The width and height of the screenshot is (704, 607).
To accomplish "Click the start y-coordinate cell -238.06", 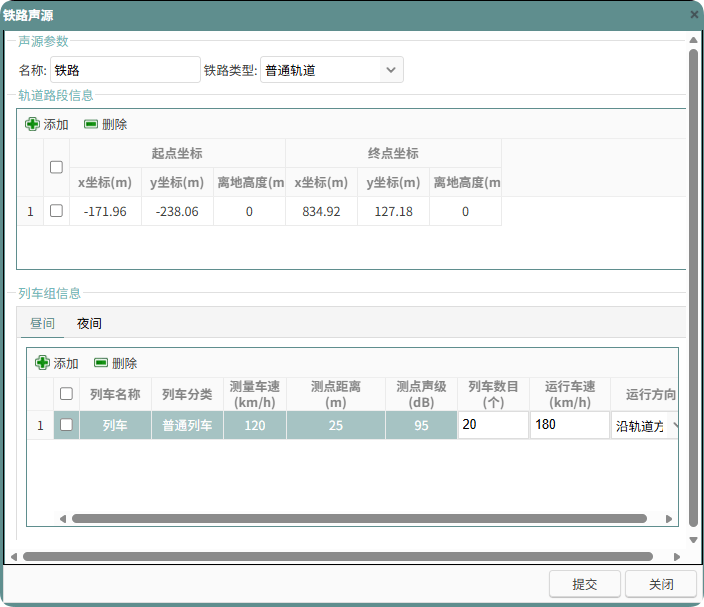I will coord(177,211).
